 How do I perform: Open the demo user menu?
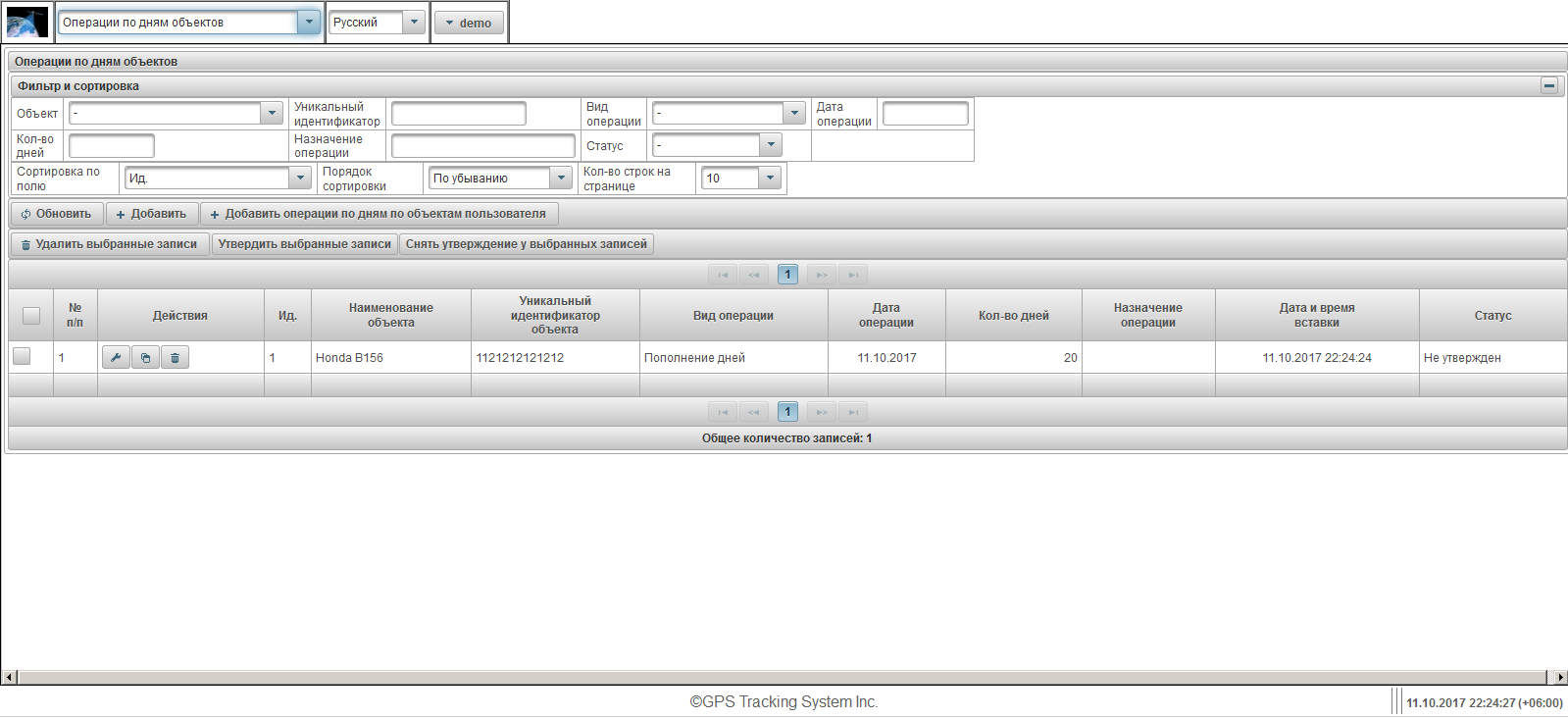469,23
